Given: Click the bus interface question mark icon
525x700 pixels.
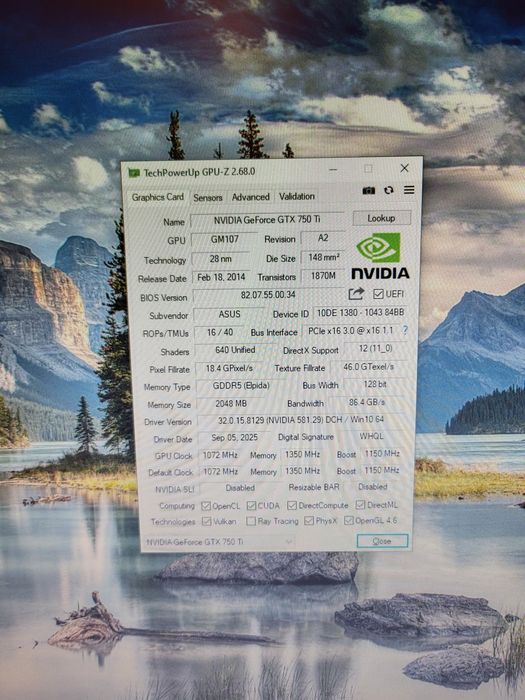Looking at the screenshot, I should coord(405,330).
